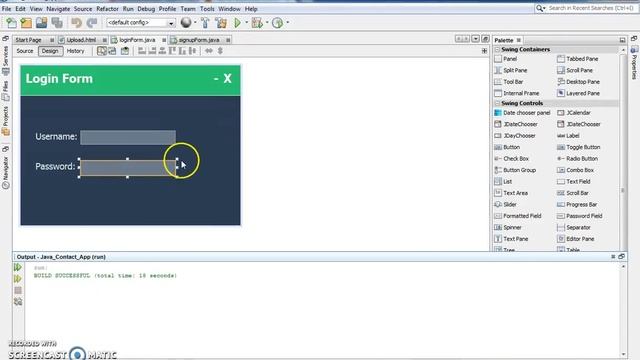Click the Stop icon in Output panel
Image resolution: width=640 pixels, height=360 pixels.
click(18, 290)
